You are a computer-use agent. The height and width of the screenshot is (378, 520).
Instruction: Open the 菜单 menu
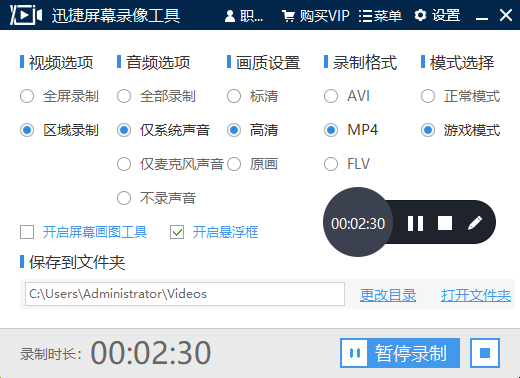[x=380, y=16]
